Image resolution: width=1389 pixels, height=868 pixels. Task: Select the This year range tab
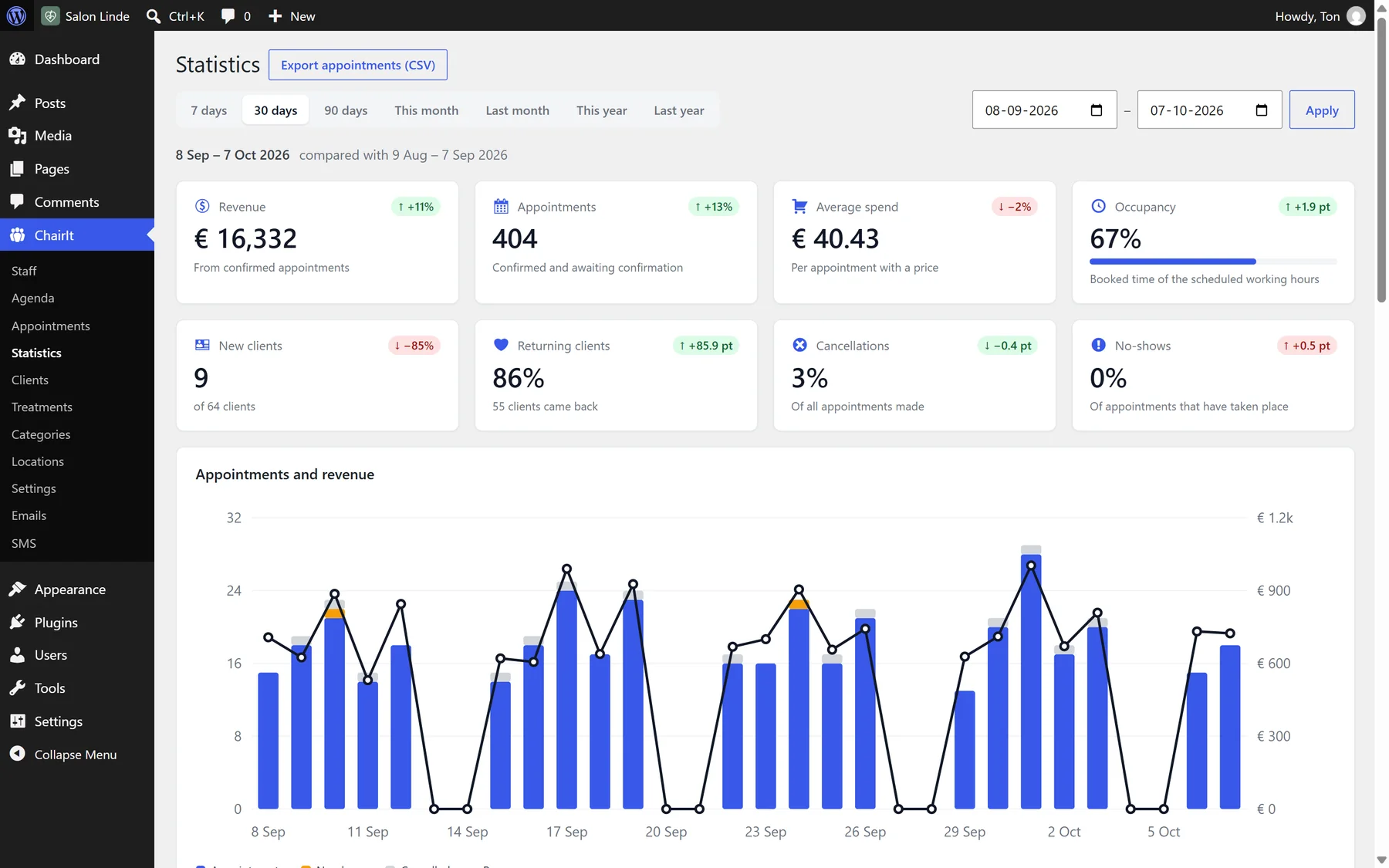click(602, 110)
